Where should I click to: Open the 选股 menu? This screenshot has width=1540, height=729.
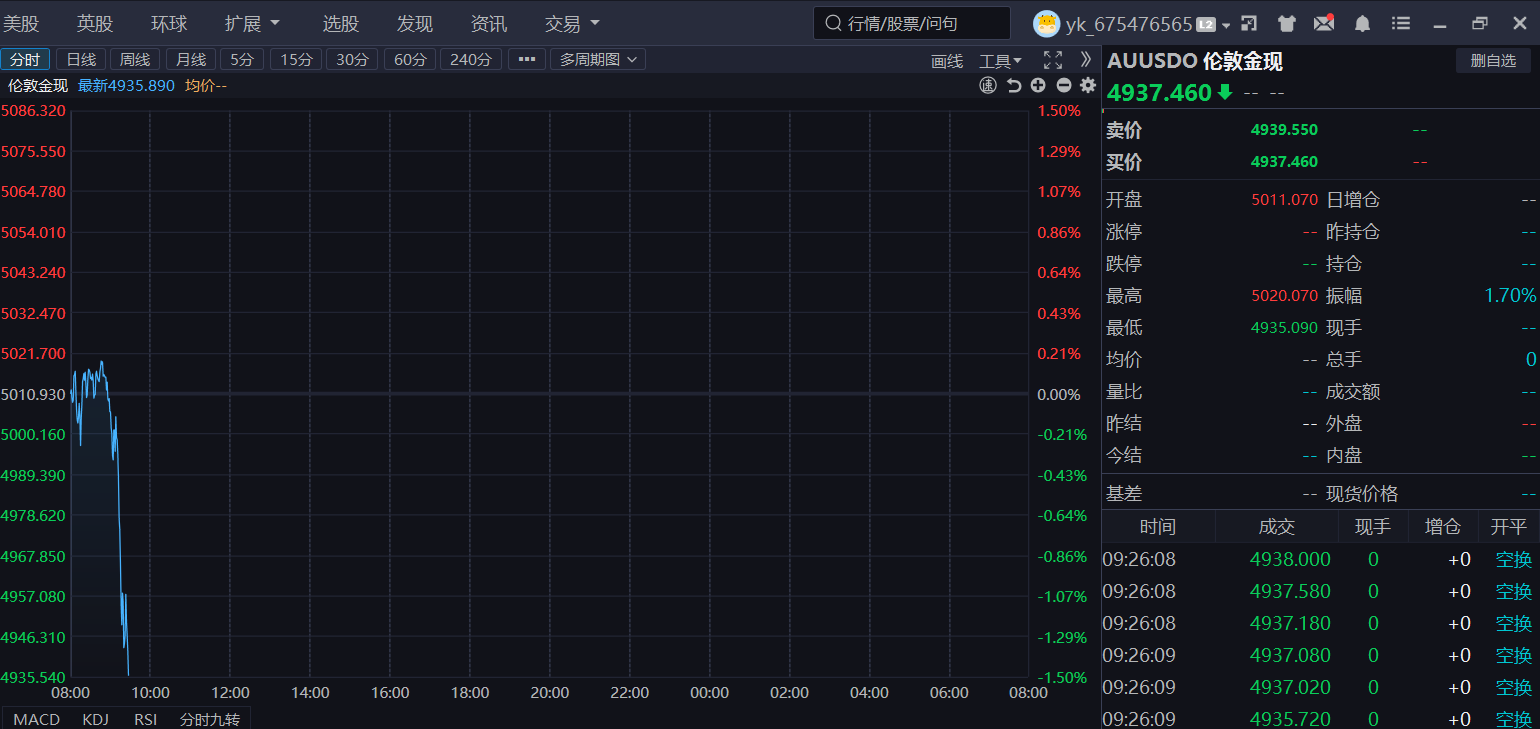pyautogui.click(x=340, y=23)
